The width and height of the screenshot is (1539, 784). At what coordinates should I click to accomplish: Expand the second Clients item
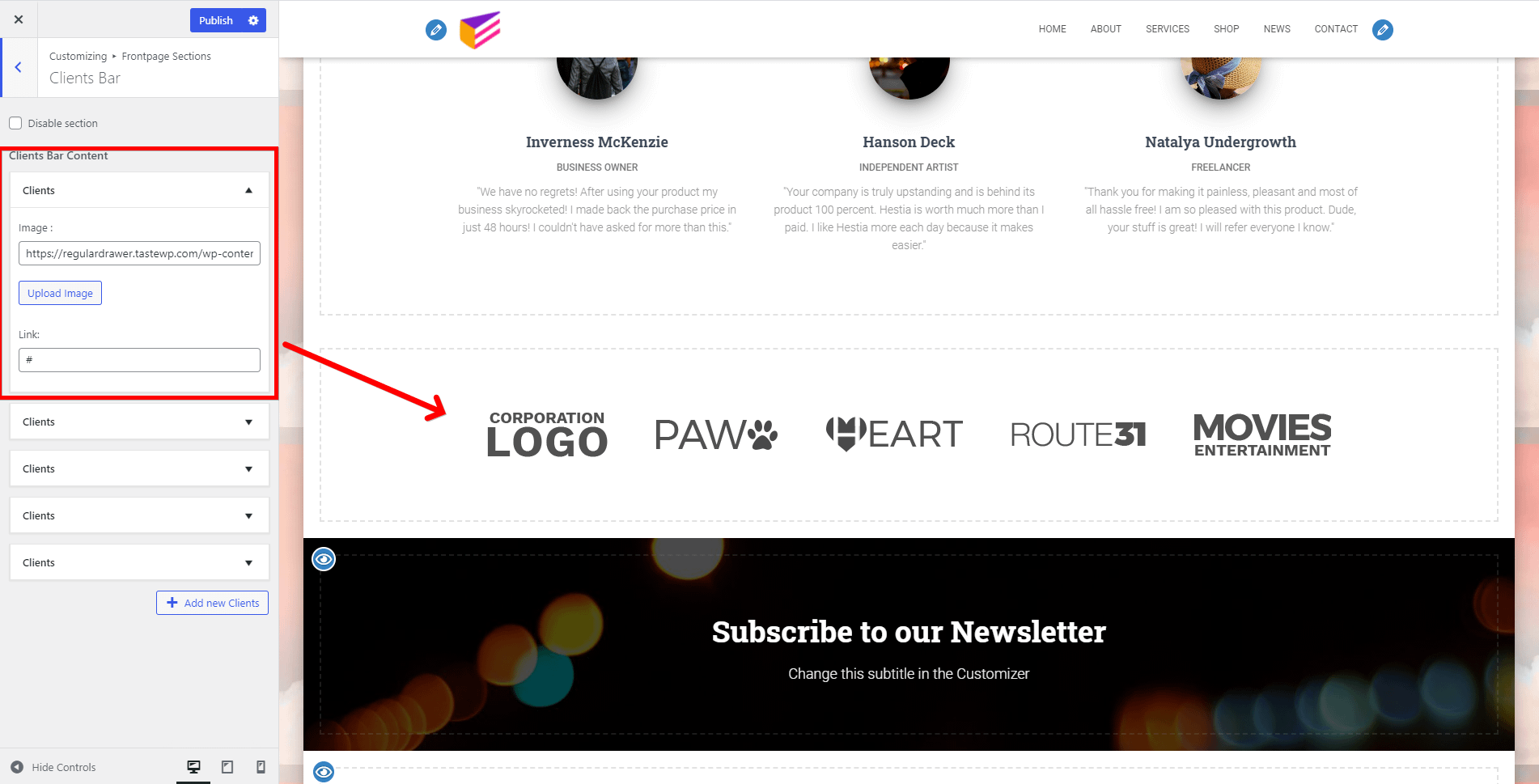click(139, 422)
